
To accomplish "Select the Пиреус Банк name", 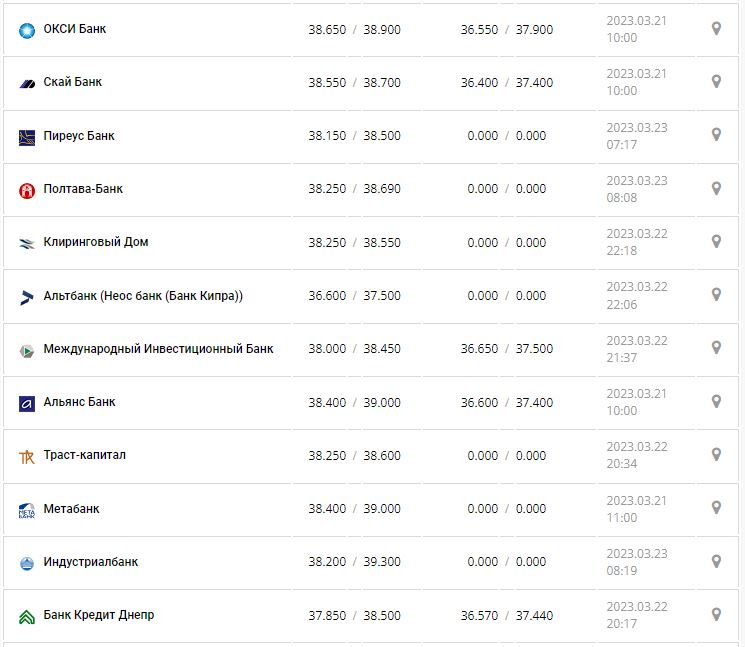I will pyautogui.click(x=79, y=136).
